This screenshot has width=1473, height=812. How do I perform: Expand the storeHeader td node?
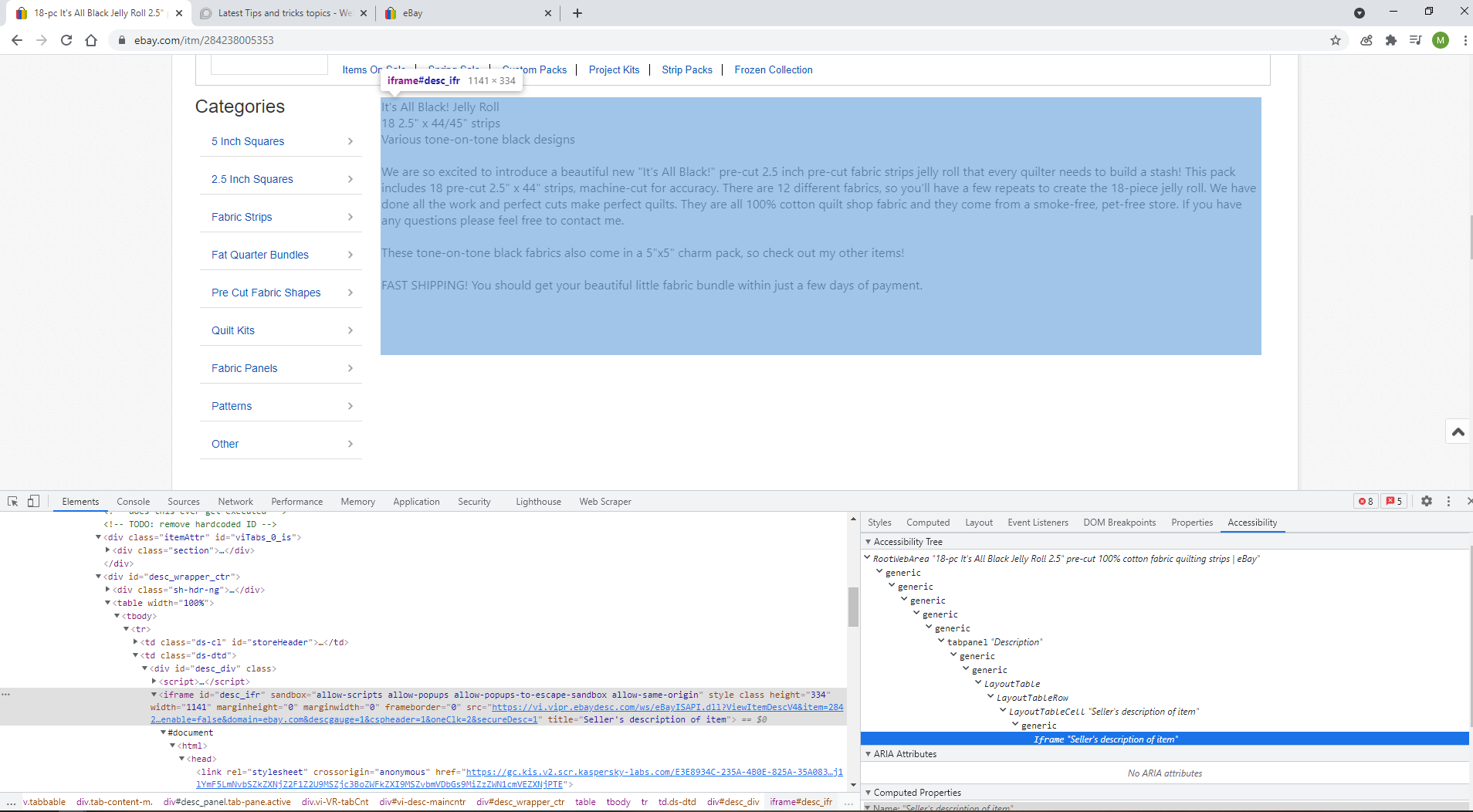pos(136,642)
